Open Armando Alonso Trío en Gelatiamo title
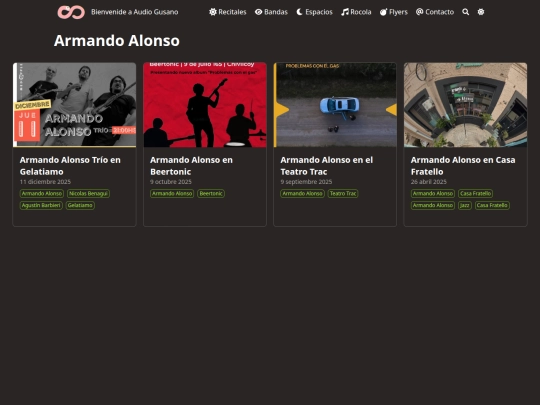This screenshot has width=540, height=405. tap(70, 166)
